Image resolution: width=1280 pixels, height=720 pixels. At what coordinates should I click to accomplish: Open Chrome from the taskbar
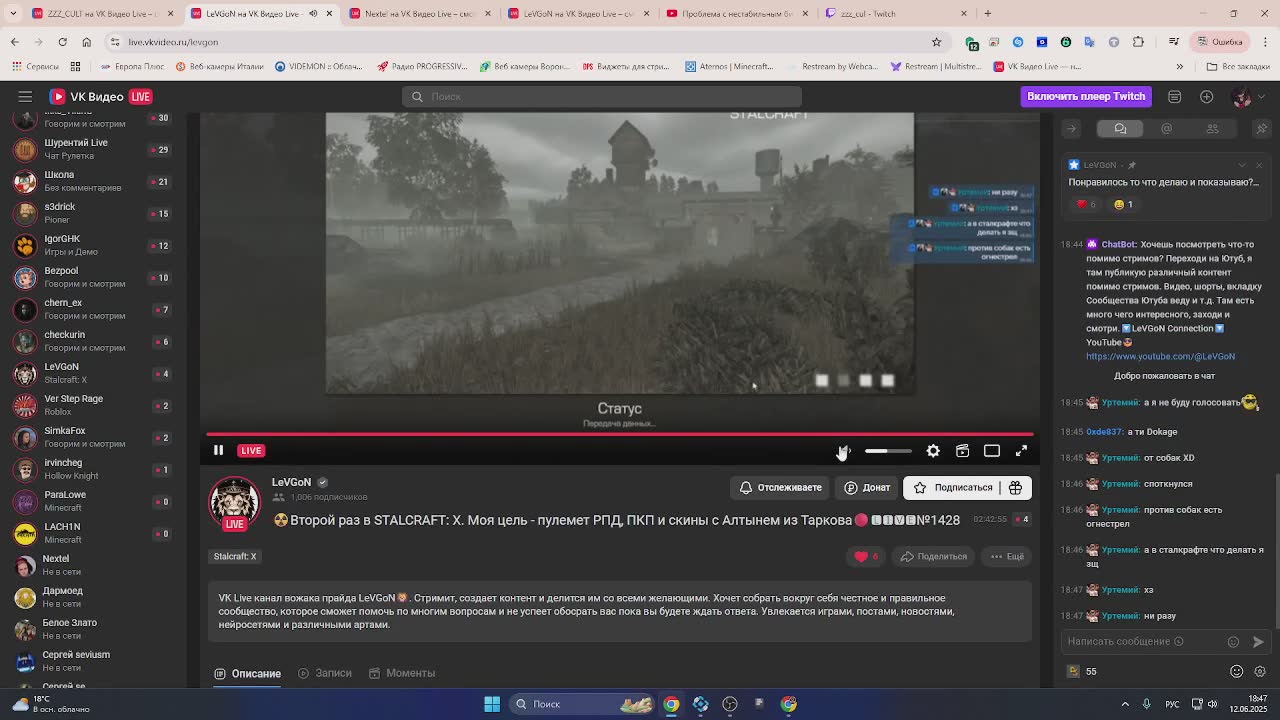[671, 704]
